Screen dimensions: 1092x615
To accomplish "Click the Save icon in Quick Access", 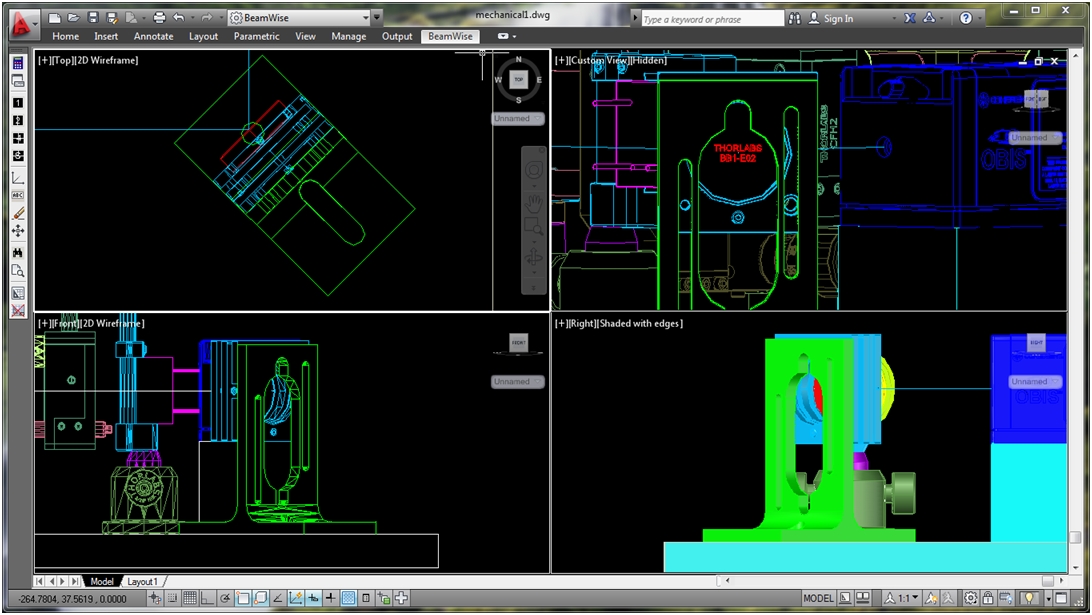I will tap(92, 18).
